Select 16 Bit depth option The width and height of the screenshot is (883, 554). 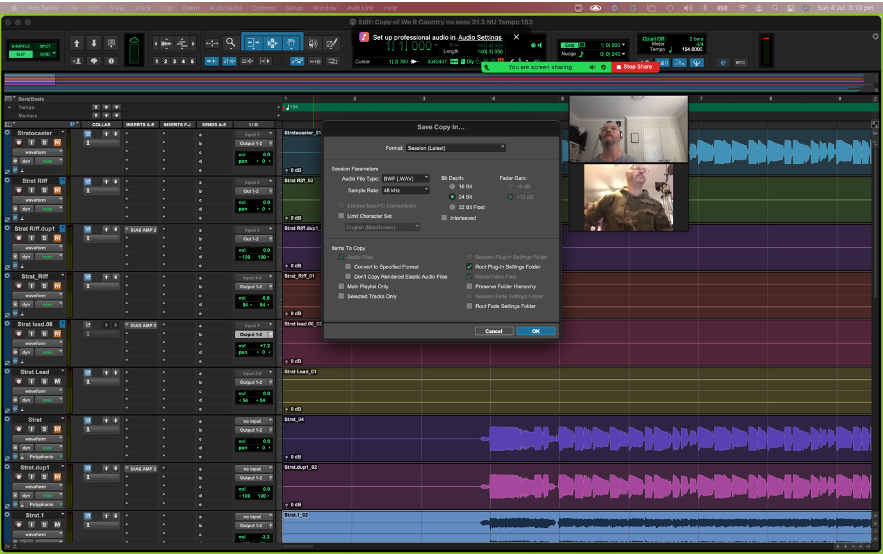(452, 186)
